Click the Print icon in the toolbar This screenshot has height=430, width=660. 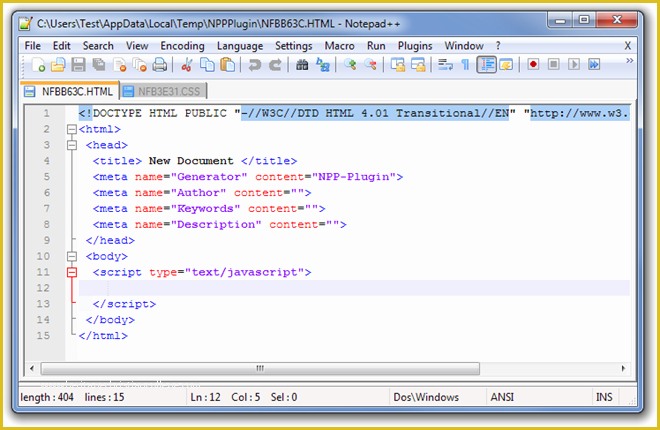(x=158, y=65)
